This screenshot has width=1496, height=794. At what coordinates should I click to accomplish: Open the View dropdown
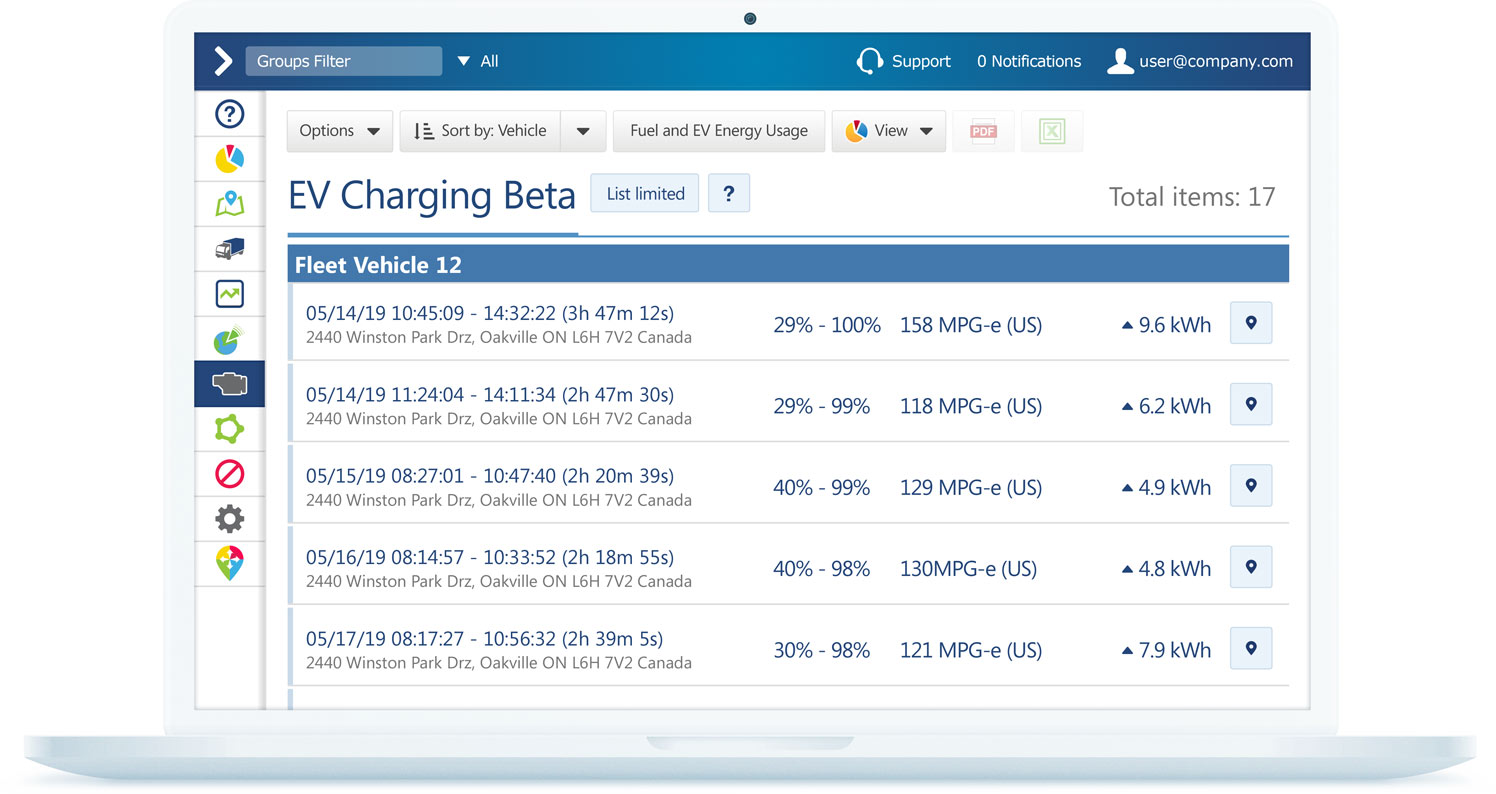click(889, 131)
